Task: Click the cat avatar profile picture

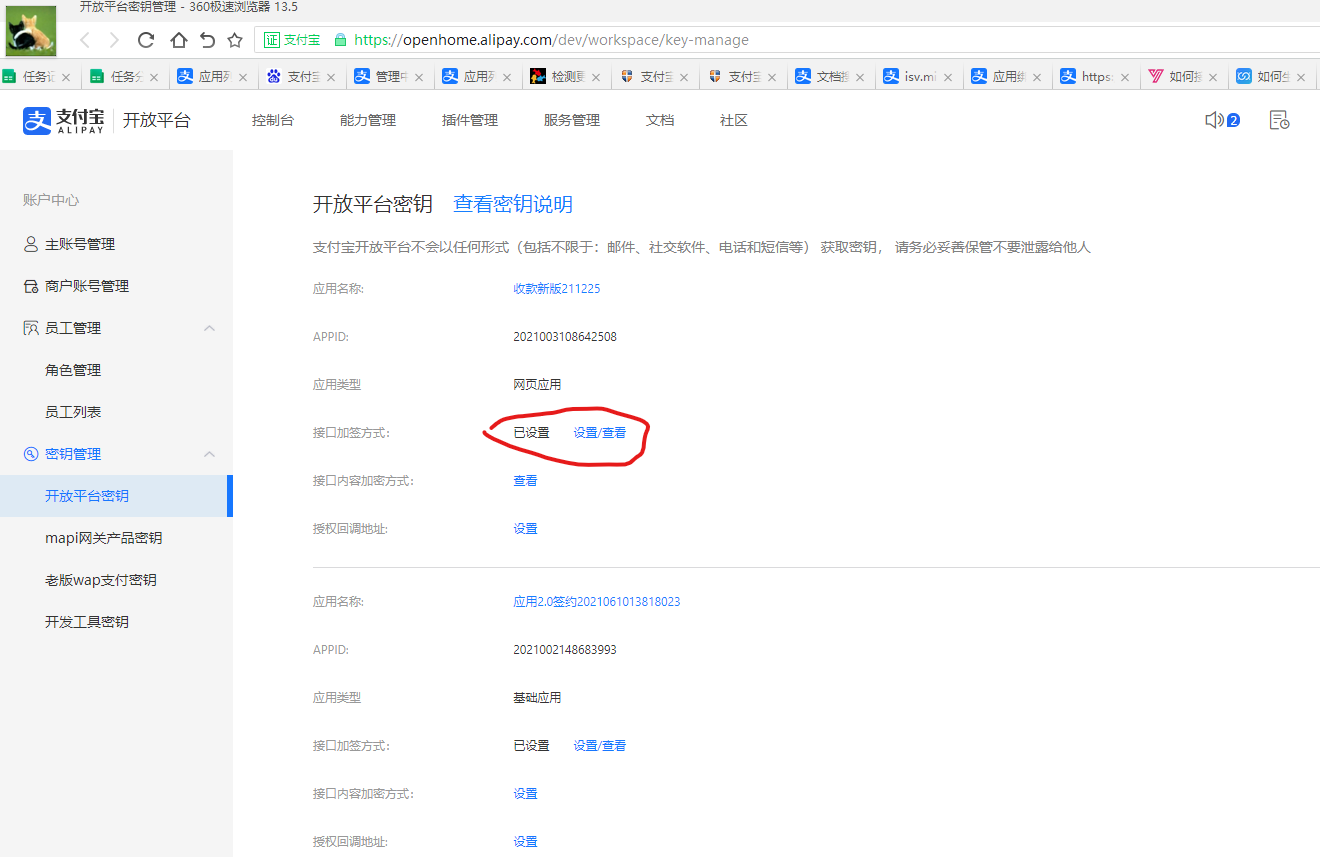Action: [31, 31]
